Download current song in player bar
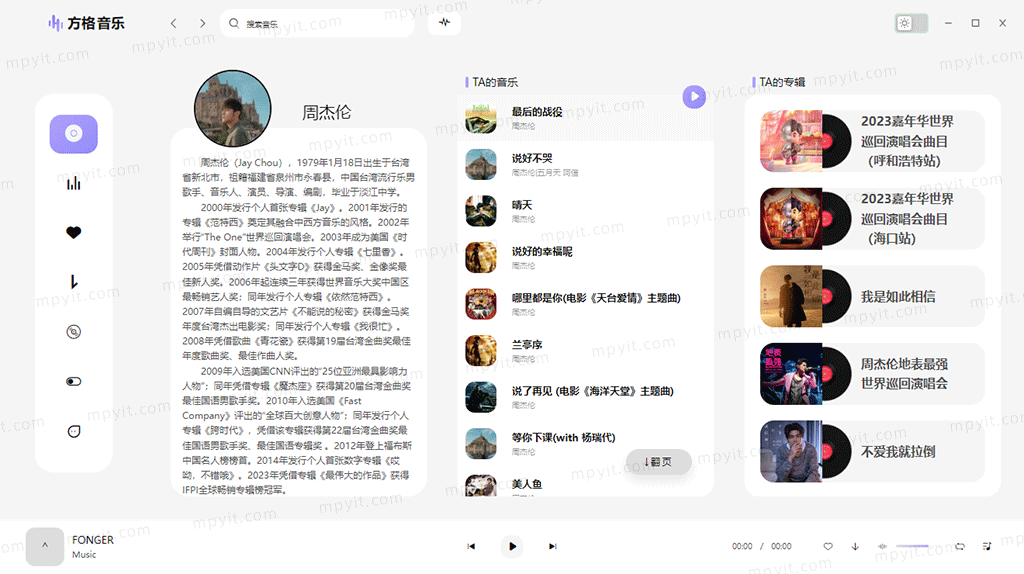 (855, 547)
